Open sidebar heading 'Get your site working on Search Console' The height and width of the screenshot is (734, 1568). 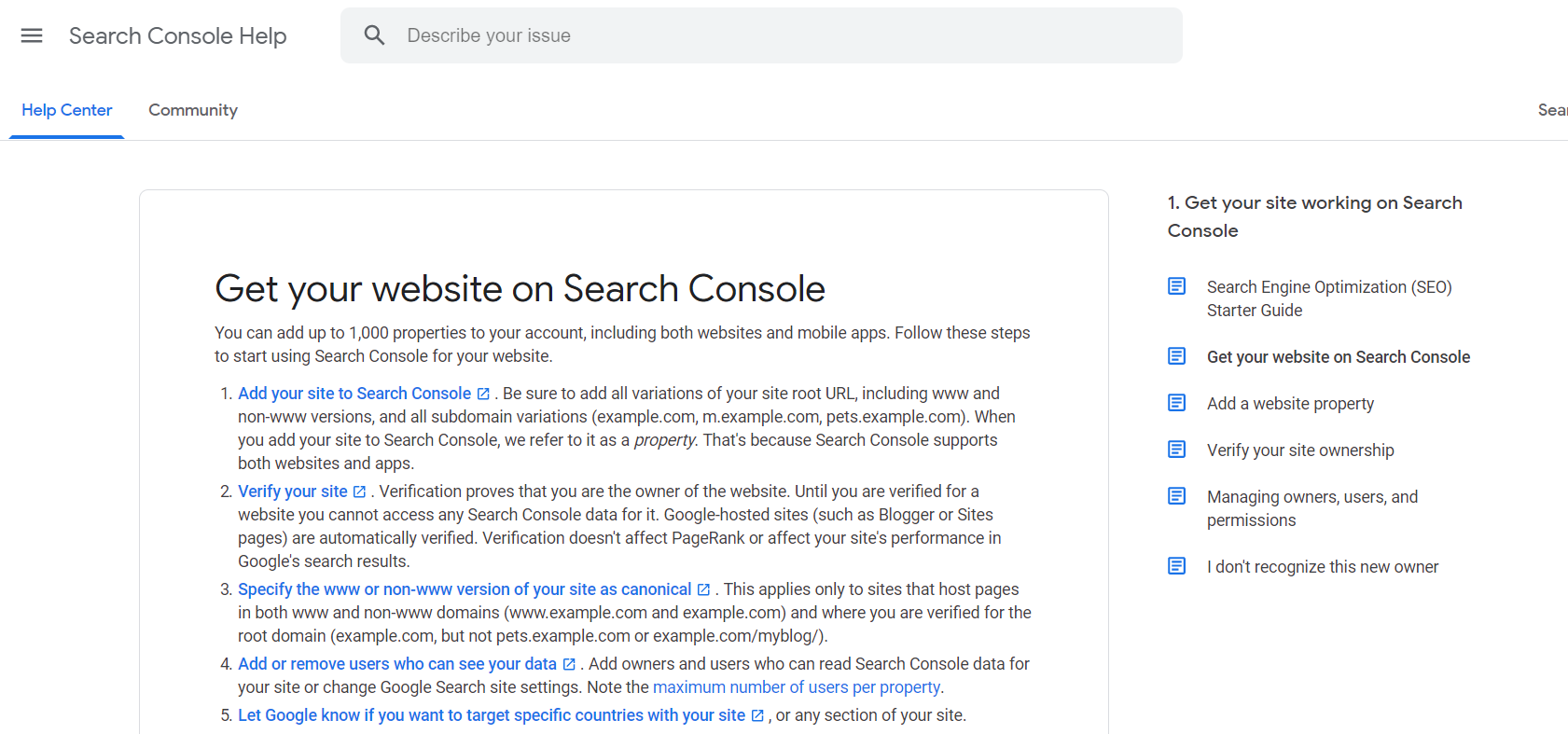pyautogui.click(x=1315, y=216)
